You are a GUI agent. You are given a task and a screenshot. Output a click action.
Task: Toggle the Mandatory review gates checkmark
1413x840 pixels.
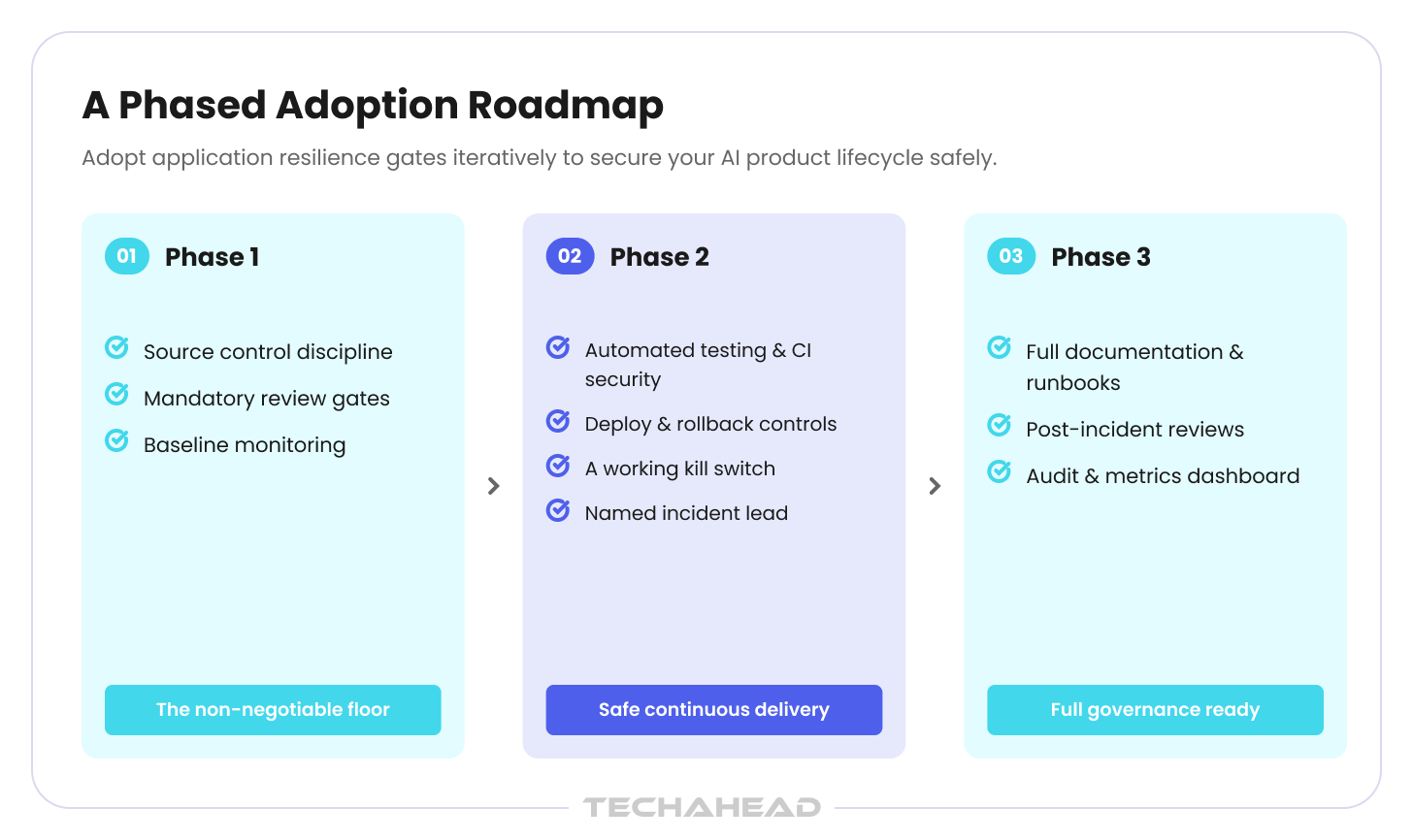(116, 394)
